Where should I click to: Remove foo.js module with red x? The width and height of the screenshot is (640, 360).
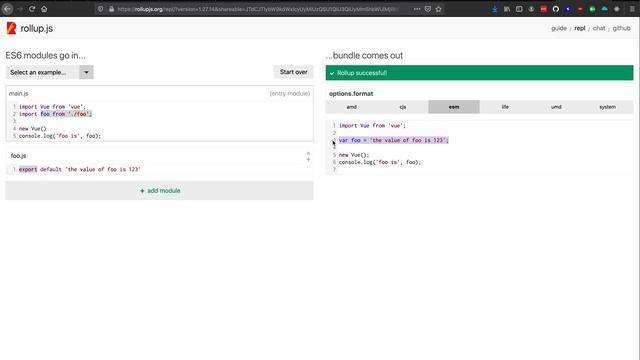click(308, 153)
